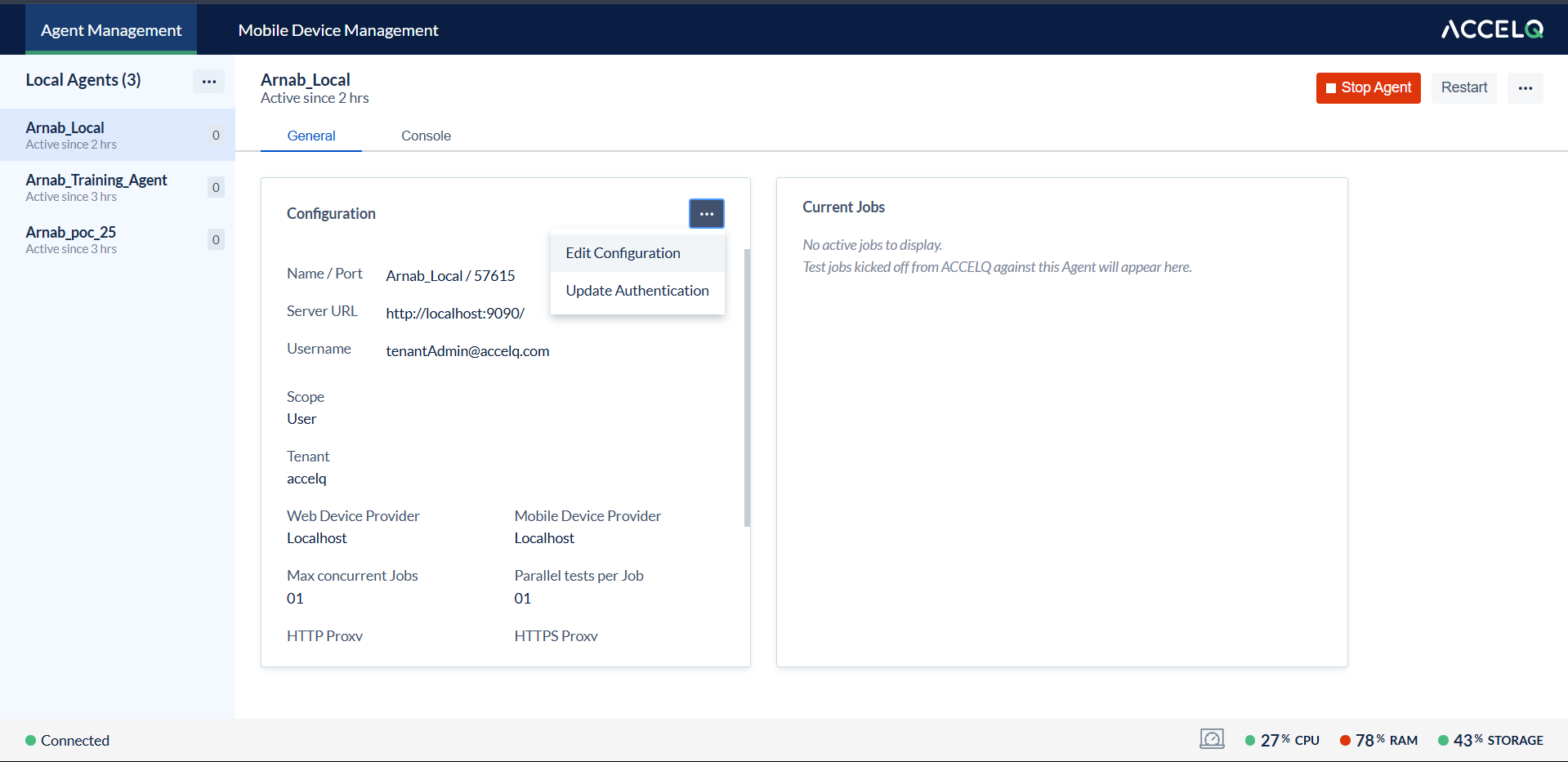Choose Edit Configuration from the menu
Screen dimensions: 1568x762
point(637,253)
